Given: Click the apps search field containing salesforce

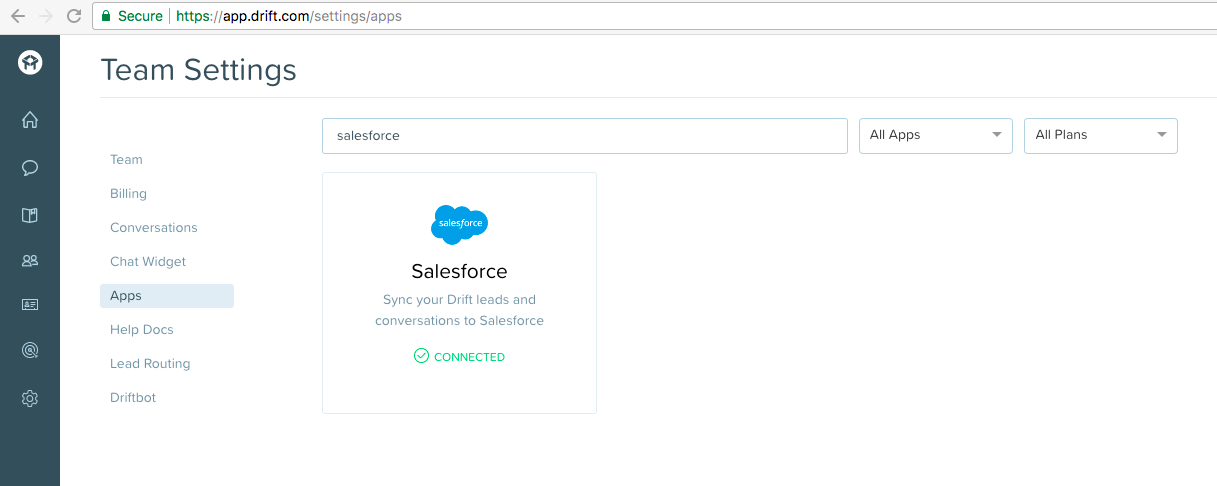Looking at the screenshot, I should click(x=585, y=136).
